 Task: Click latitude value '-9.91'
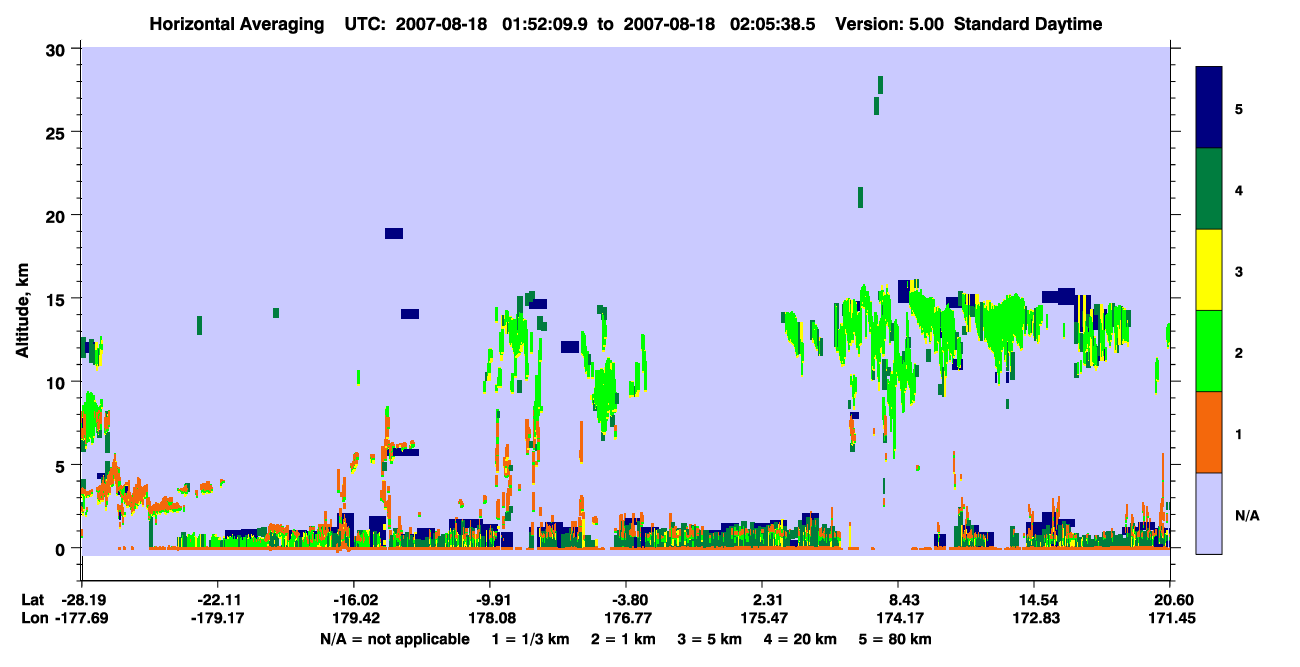click(489, 600)
